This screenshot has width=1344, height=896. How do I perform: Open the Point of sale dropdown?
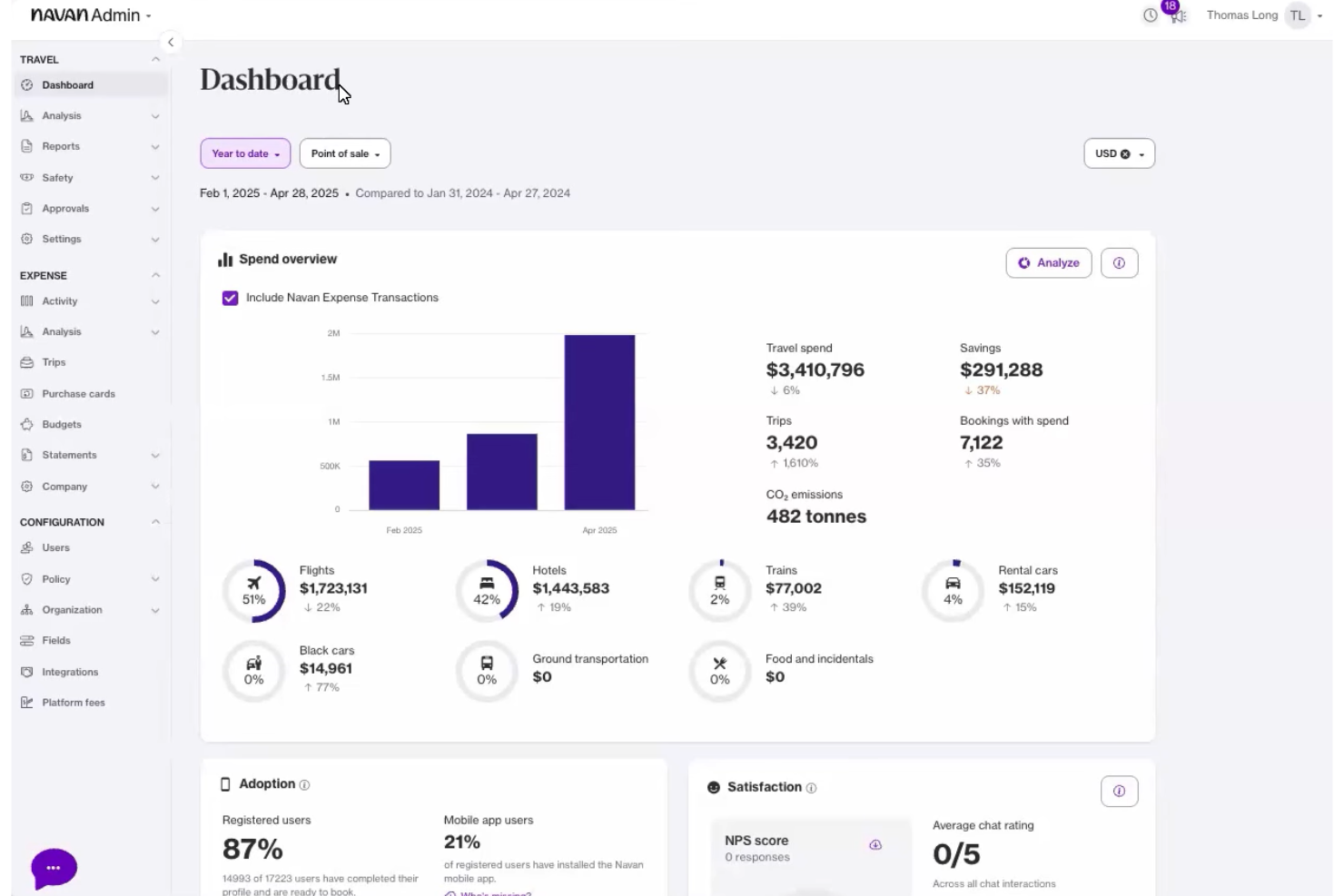click(344, 153)
